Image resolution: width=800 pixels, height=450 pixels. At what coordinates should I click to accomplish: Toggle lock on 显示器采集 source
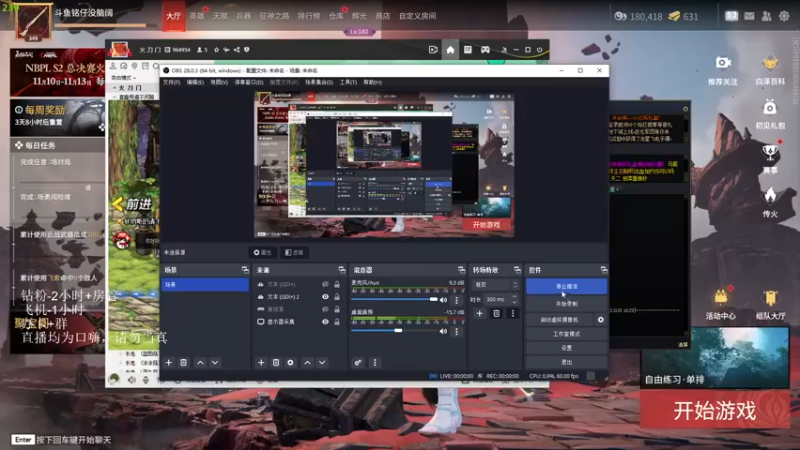[337, 322]
